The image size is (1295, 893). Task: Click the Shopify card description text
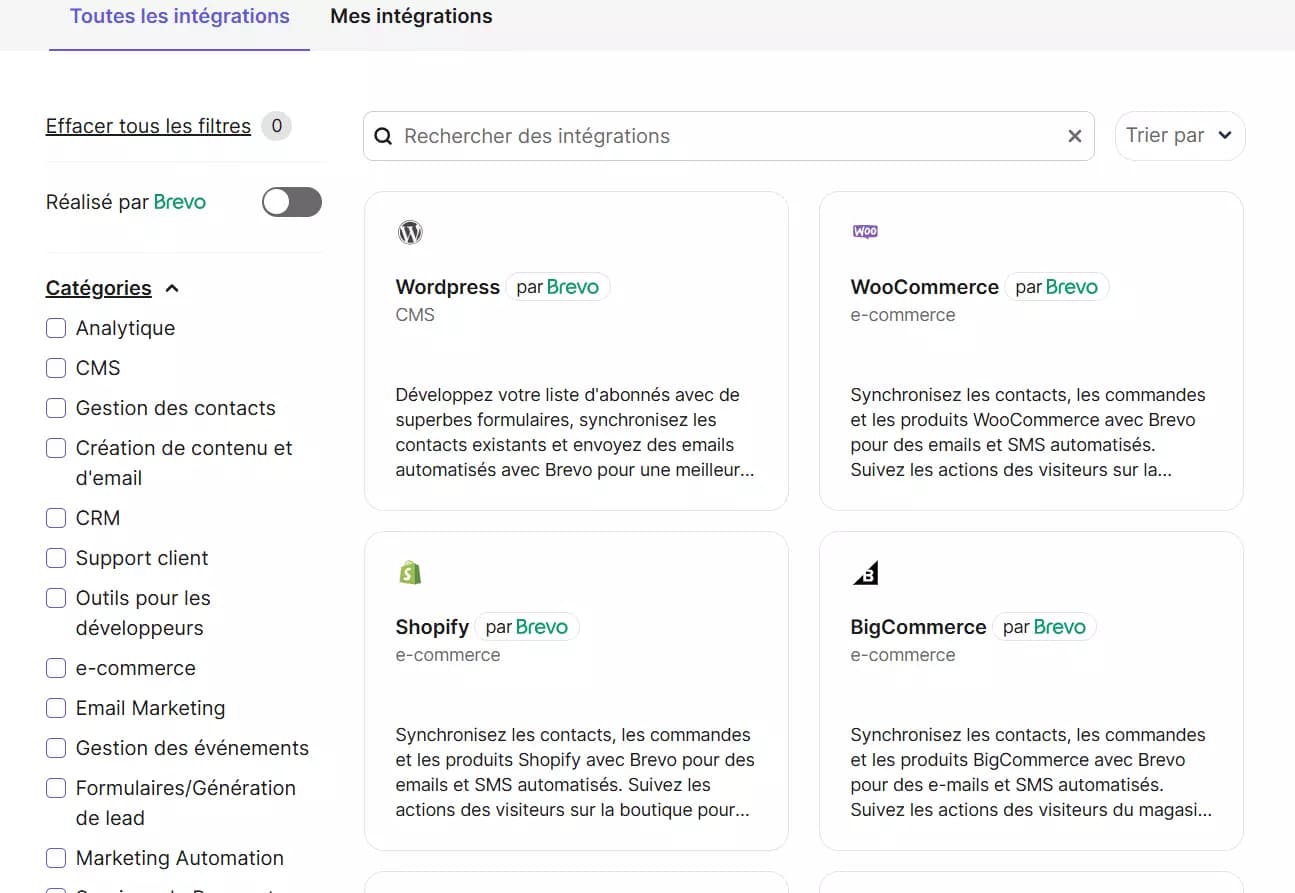point(575,772)
